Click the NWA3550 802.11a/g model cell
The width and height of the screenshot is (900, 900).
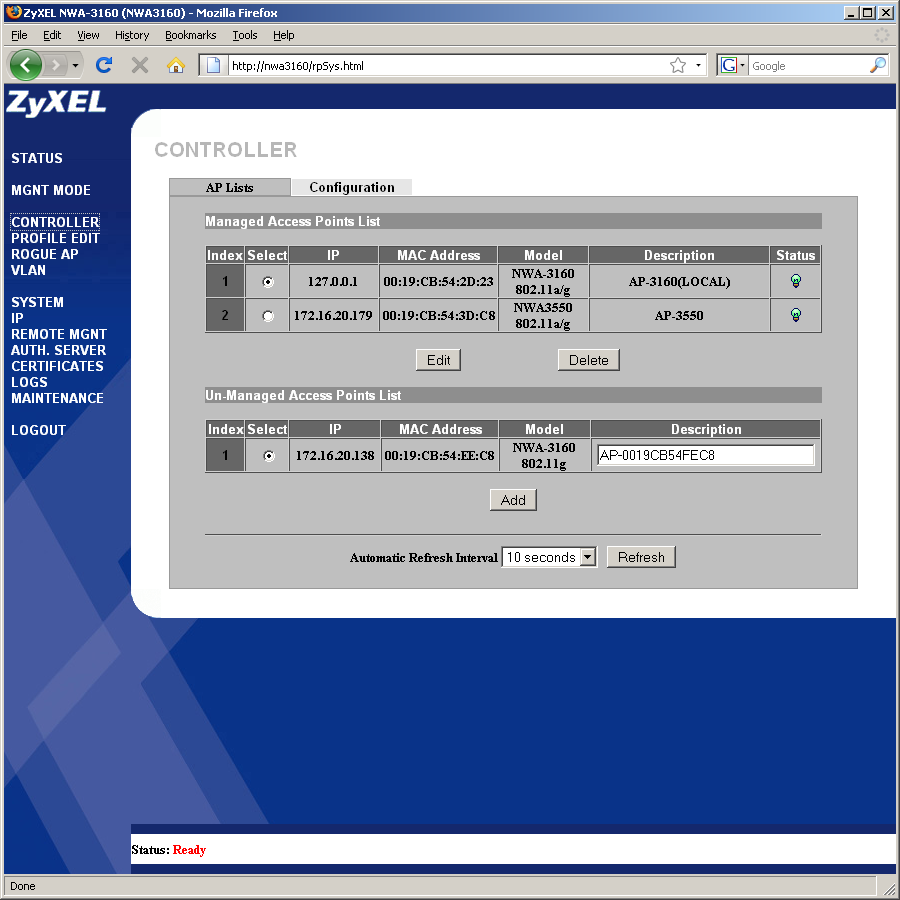coord(543,315)
